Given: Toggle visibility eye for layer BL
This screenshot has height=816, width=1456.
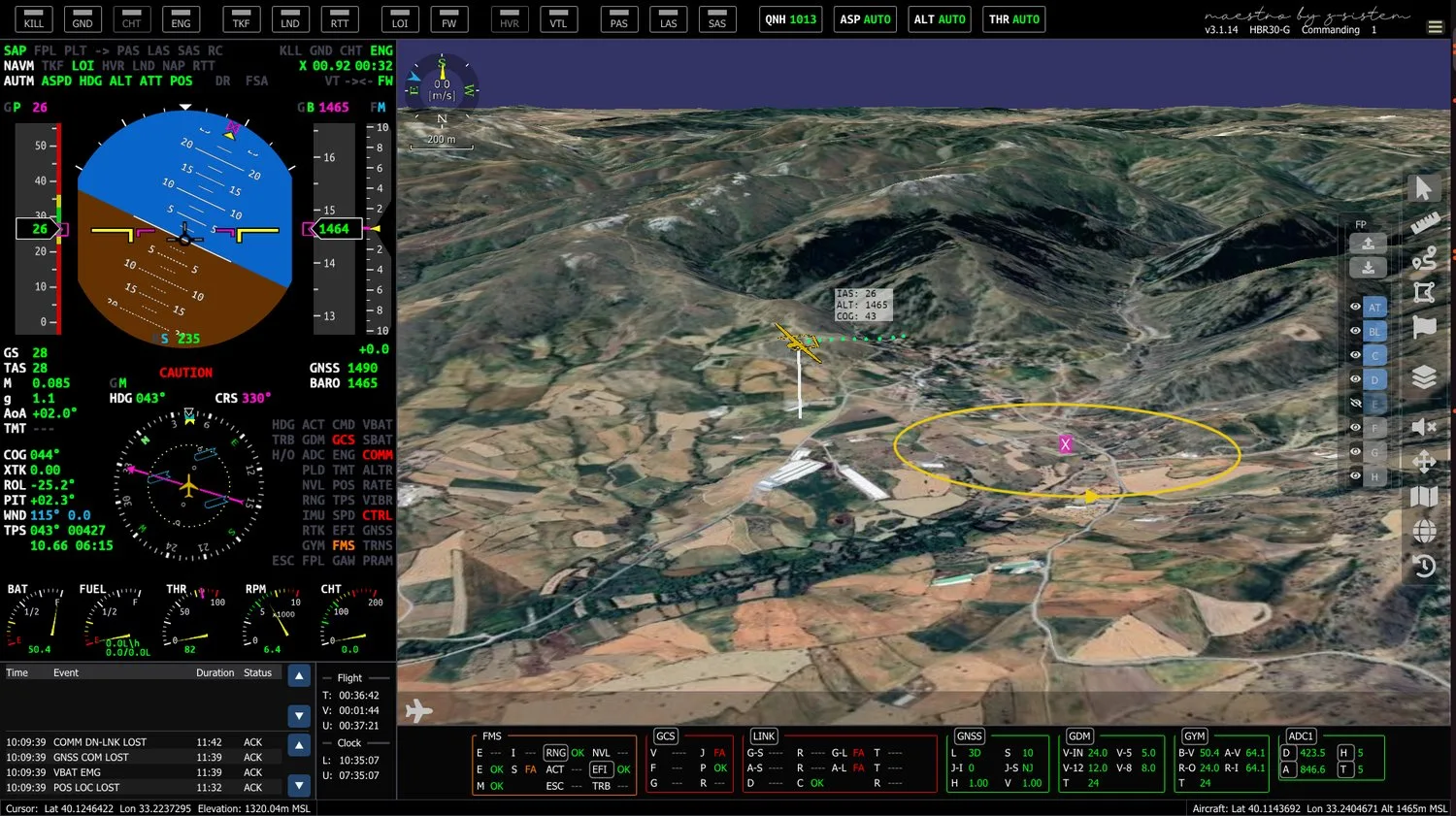Looking at the screenshot, I should (1355, 331).
